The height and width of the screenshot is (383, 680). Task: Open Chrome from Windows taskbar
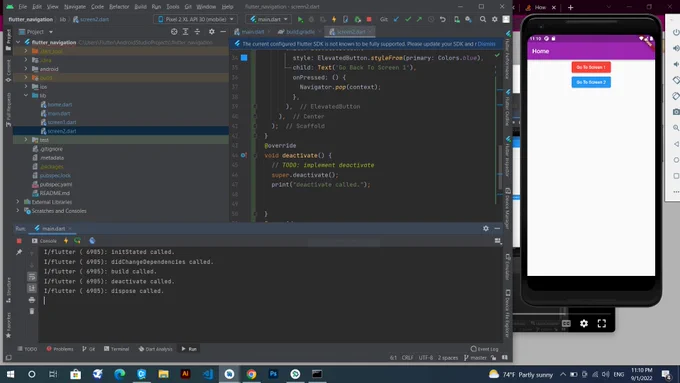pyautogui.click(x=251, y=374)
